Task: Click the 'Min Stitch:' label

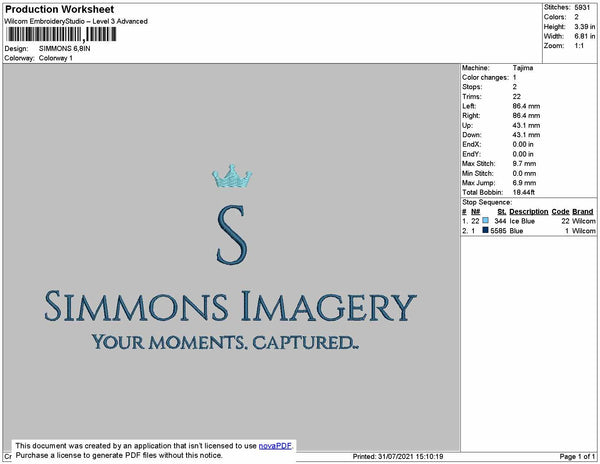Action: 478,173
